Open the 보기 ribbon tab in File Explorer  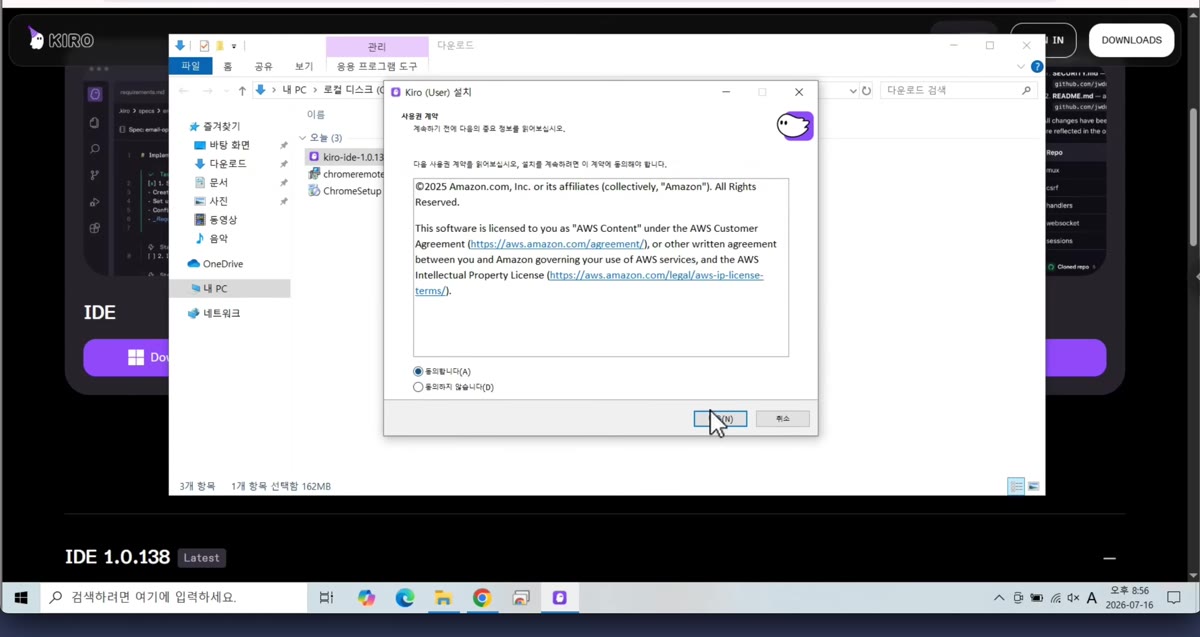tap(303, 66)
